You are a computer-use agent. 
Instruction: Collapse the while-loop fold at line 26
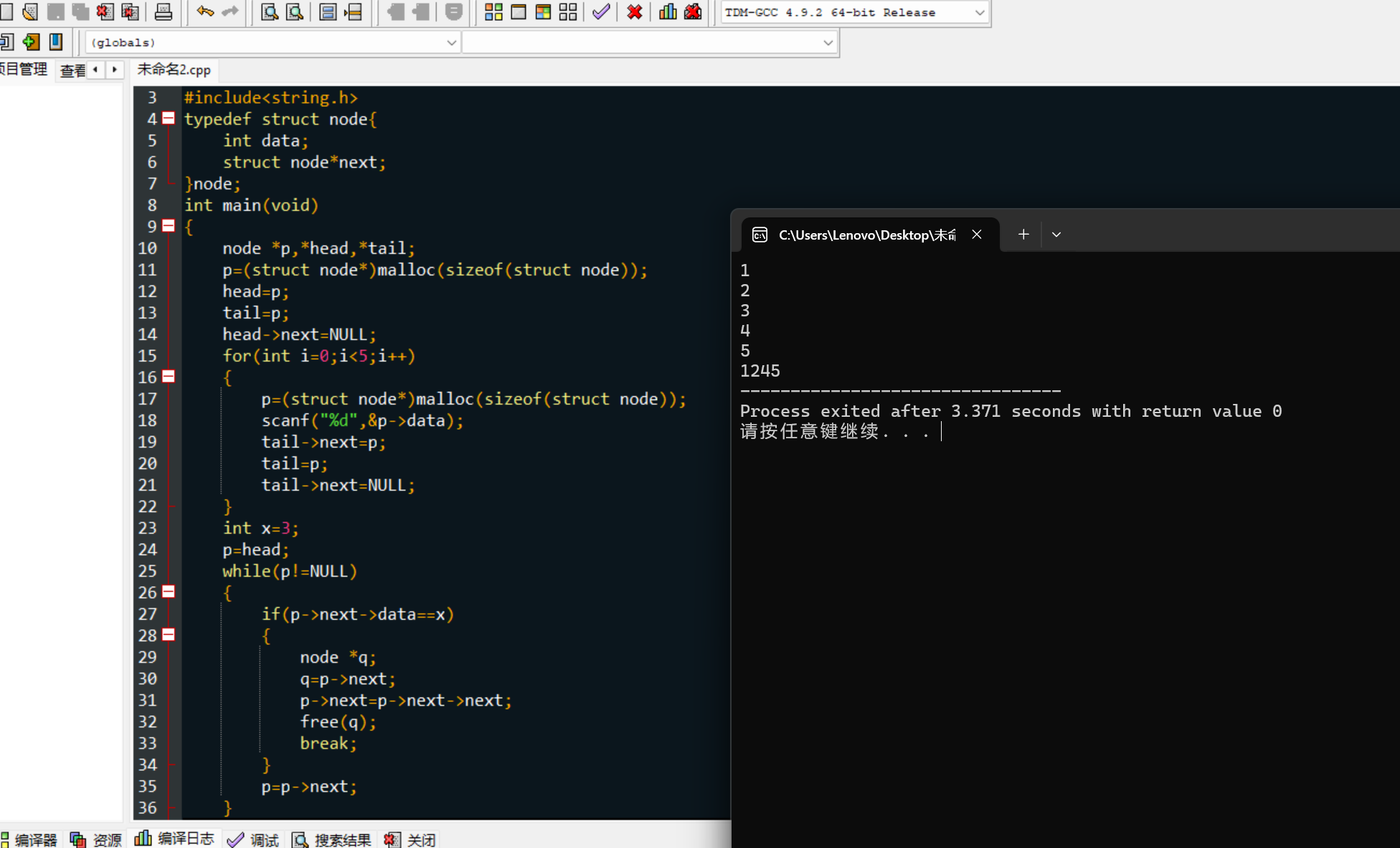click(169, 592)
